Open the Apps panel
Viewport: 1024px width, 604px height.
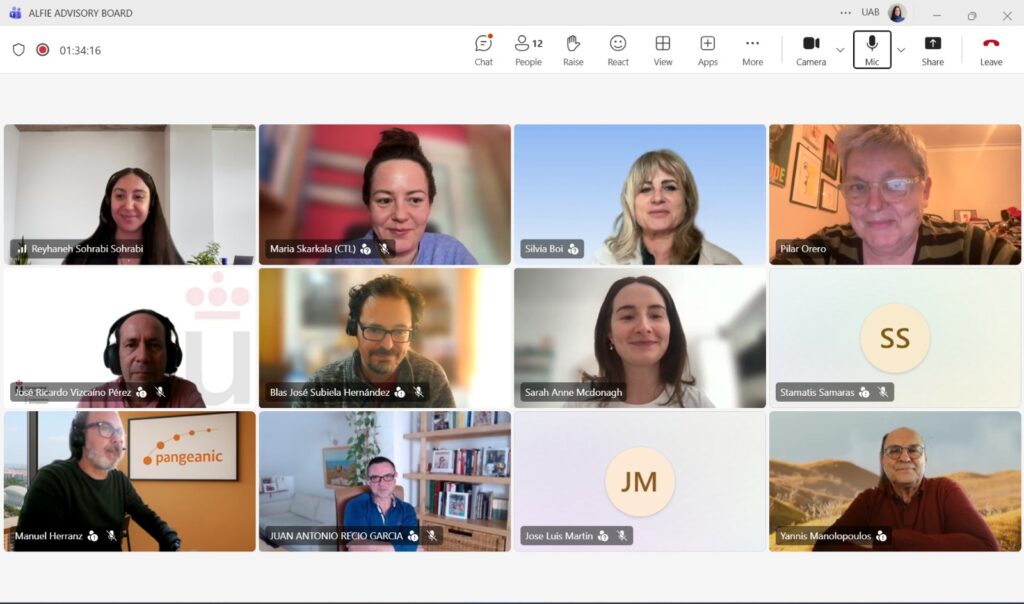(x=707, y=49)
